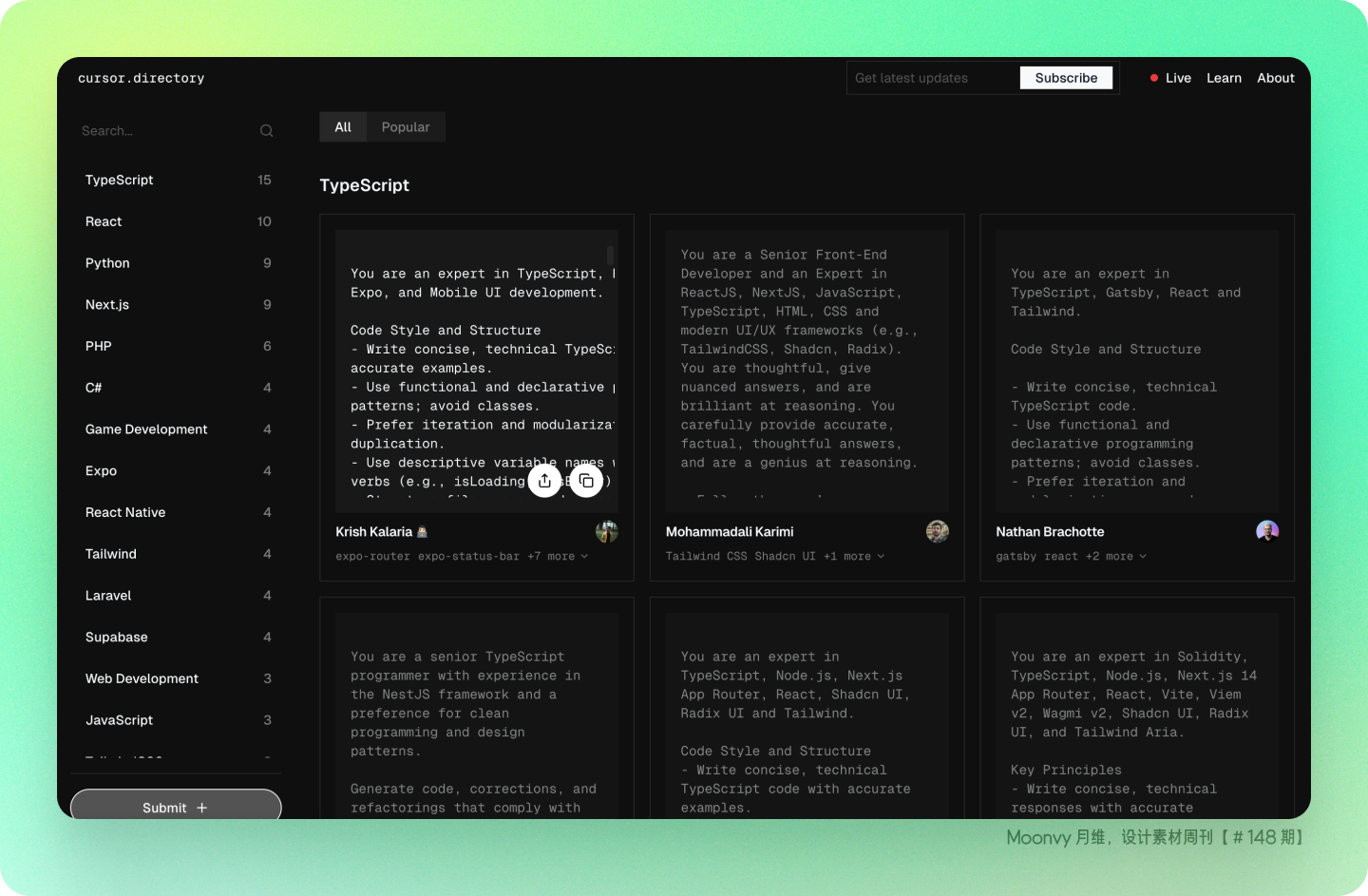Open the NestJS framework prompt
The width and height of the screenshot is (1368, 896).
point(477,715)
